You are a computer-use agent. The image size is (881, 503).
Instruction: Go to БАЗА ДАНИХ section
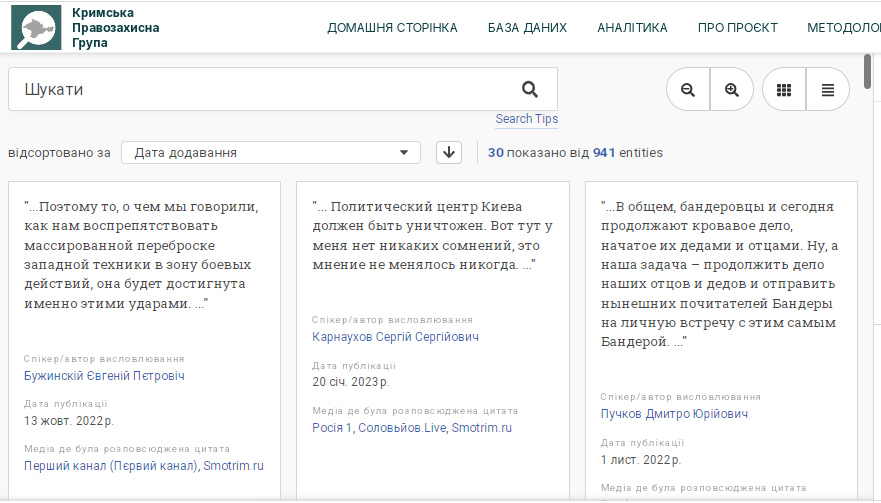[527, 28]
